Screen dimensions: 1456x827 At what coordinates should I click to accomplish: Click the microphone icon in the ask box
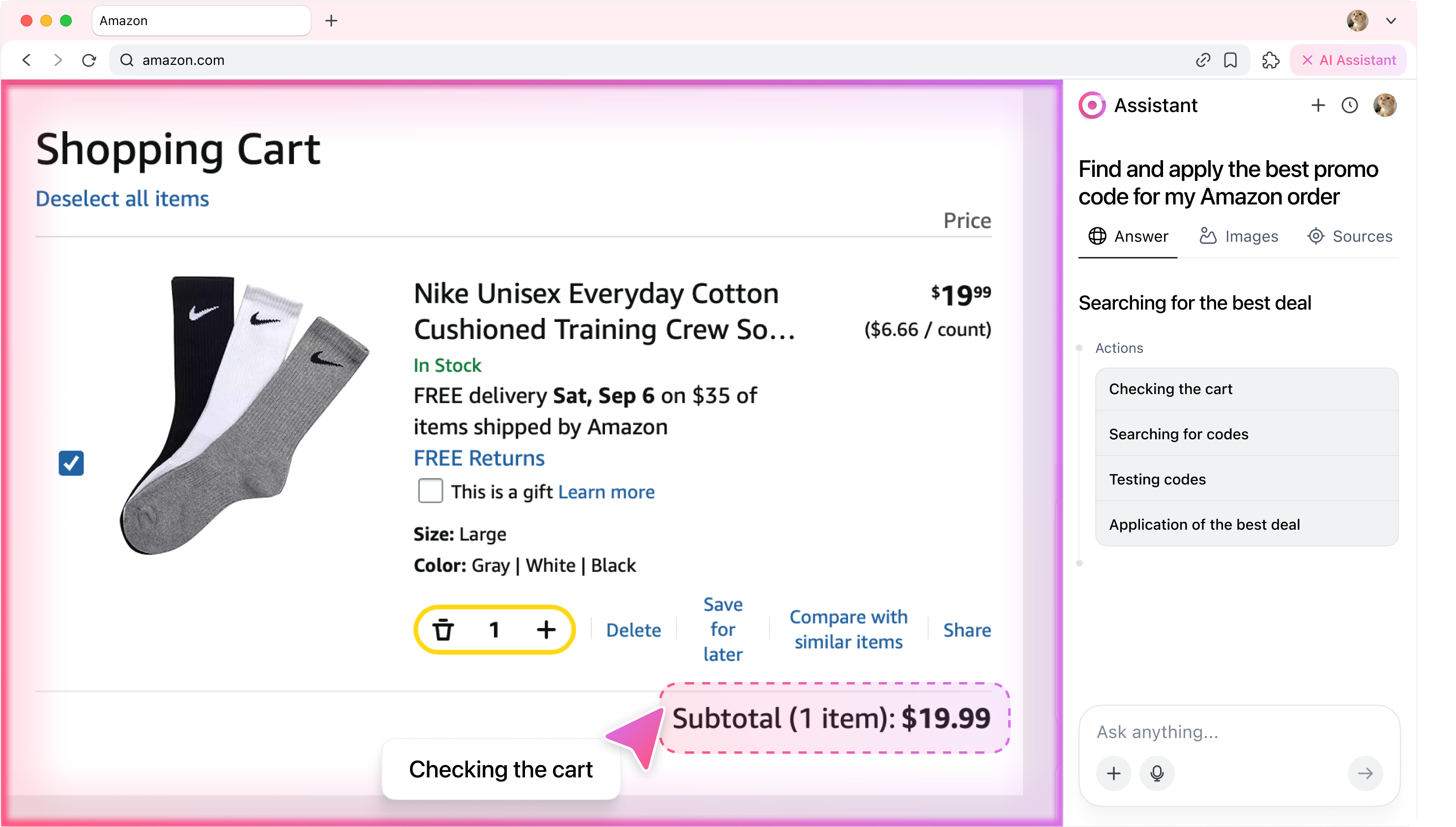(1157, 773)
